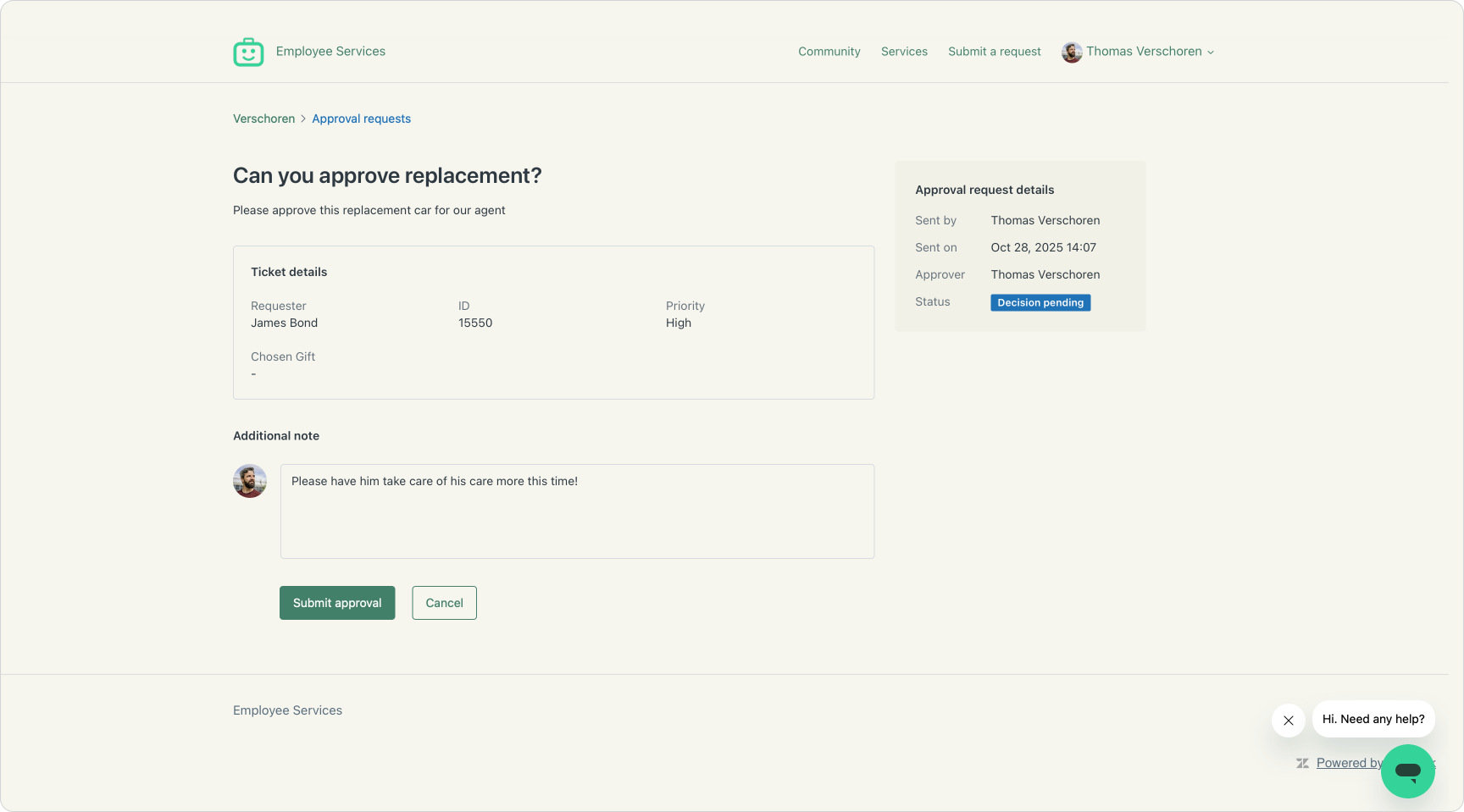Focus the Additional note text area
Screen dimensions: 1464x812
click(x=577, y=511)
